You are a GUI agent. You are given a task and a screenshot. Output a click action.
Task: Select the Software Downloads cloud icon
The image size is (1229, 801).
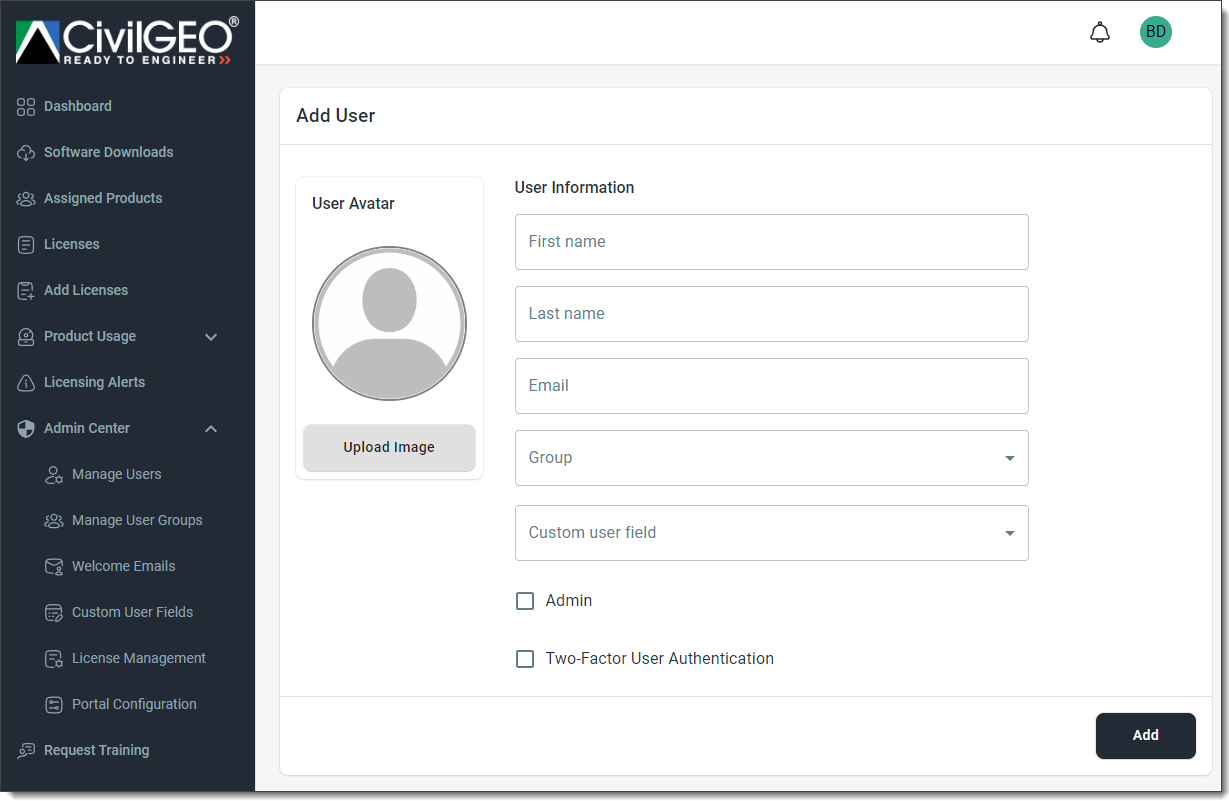(24, 152)
